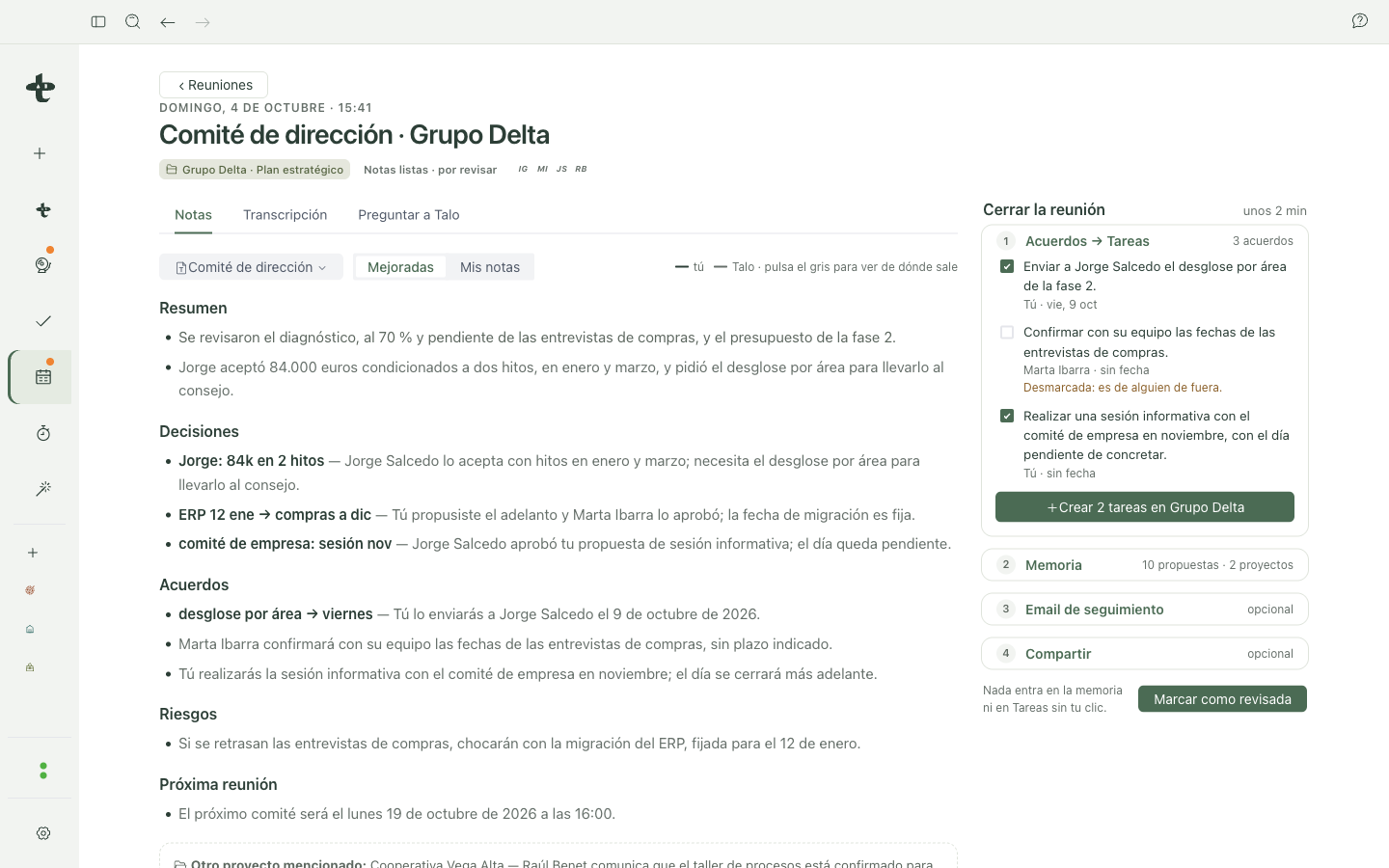Switch to Mejoradas notes view

400,267
